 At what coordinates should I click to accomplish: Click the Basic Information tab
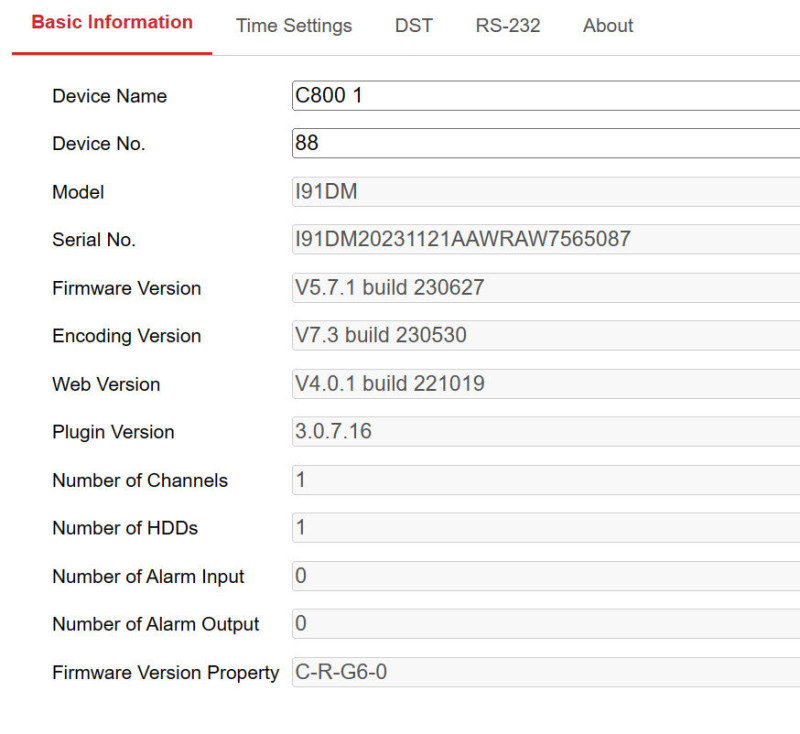(112, 22)
